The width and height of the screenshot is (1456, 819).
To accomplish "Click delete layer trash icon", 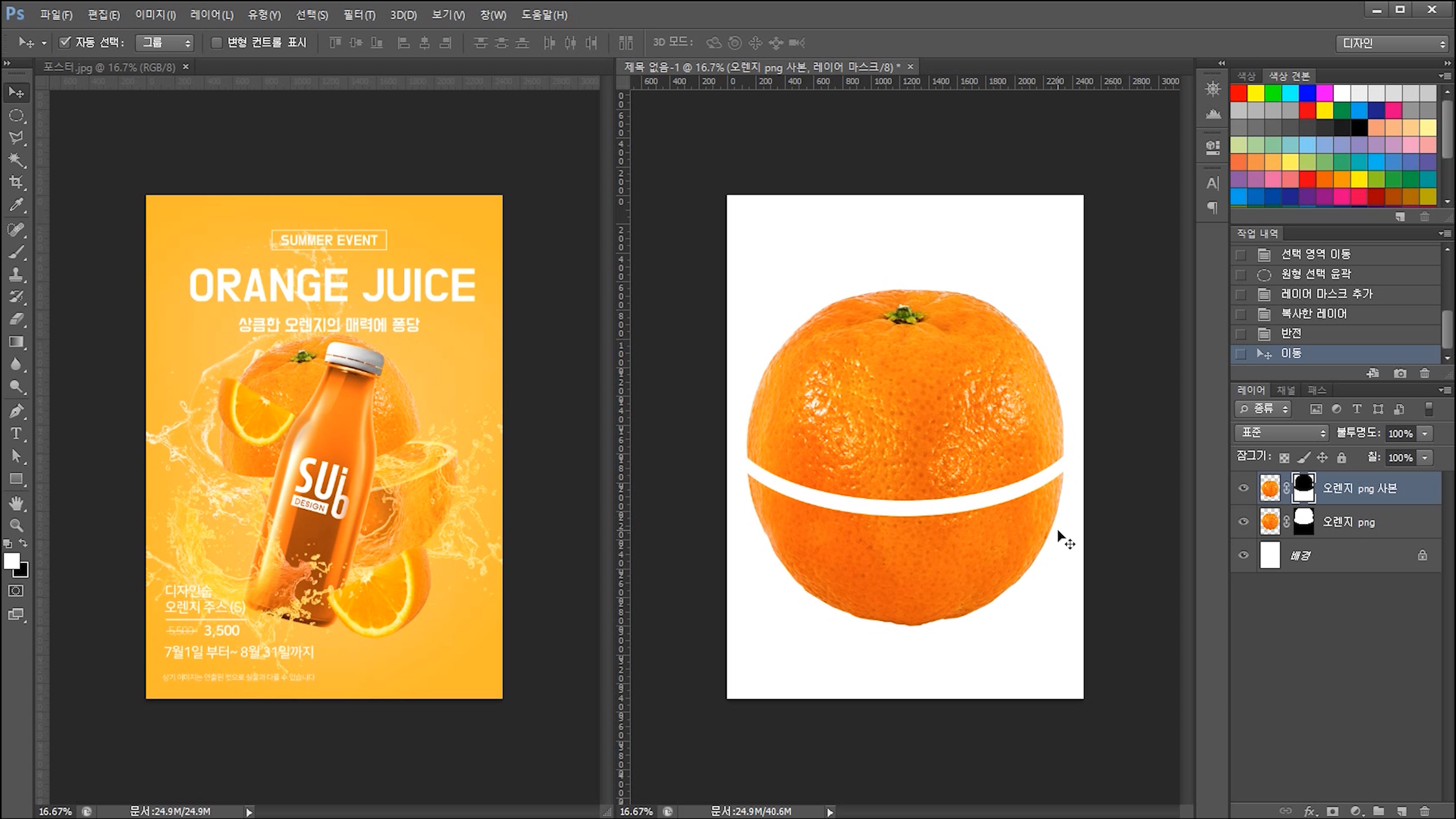I will coord(1425,811).
